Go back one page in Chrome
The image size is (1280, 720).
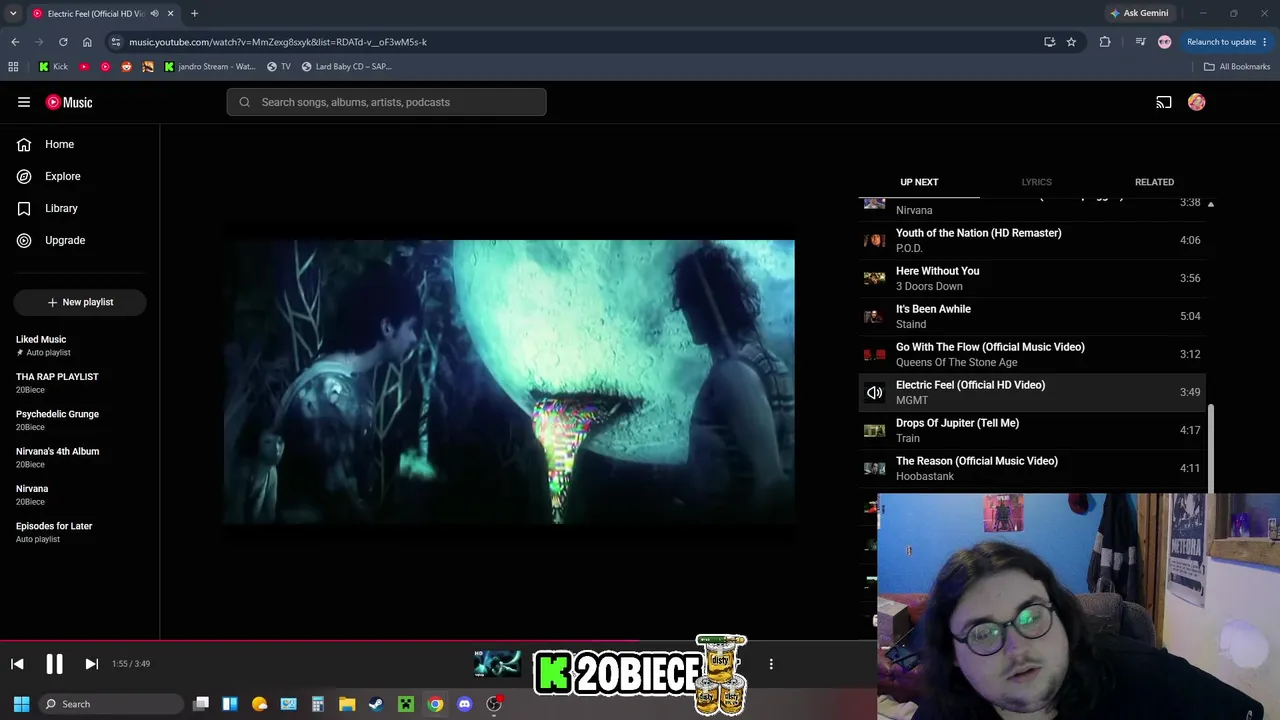[15, 42]
